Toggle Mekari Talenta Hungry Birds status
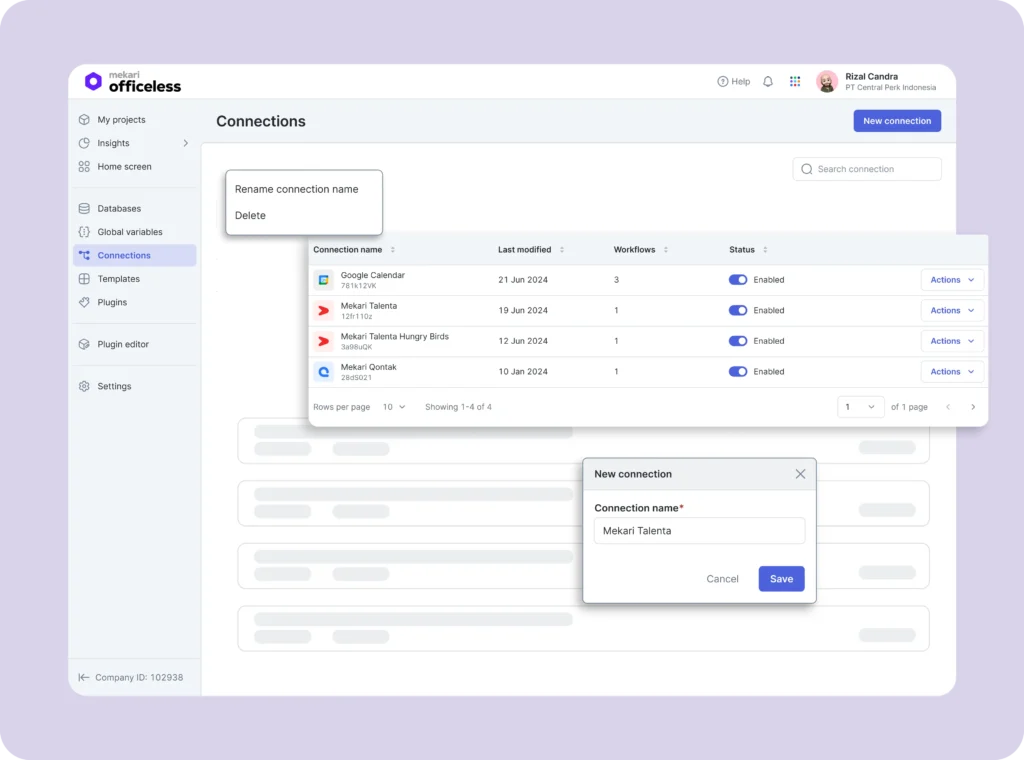The height and width of the screenshot is (760, 1024). pyautogui.click(x=738, y=341)
